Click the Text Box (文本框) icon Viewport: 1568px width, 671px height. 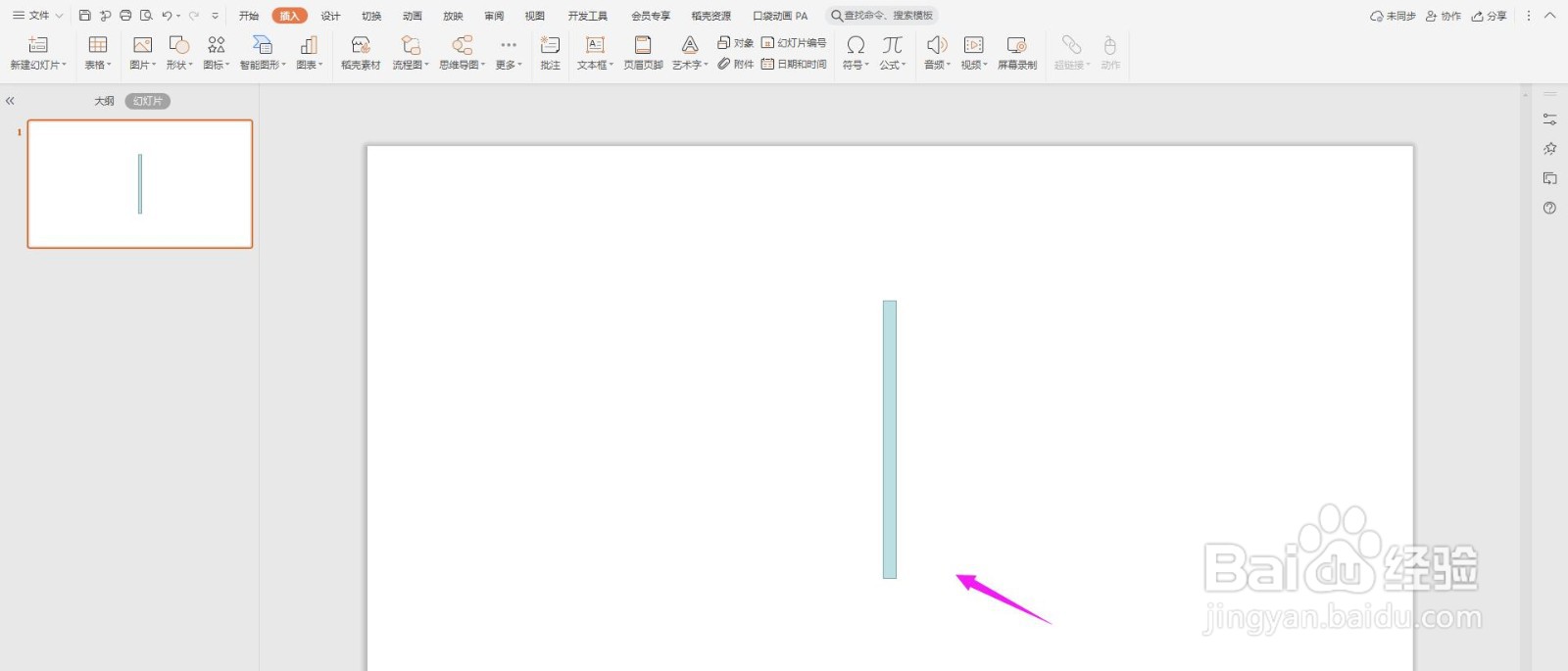pyautogui.click(x=595, y=45)
